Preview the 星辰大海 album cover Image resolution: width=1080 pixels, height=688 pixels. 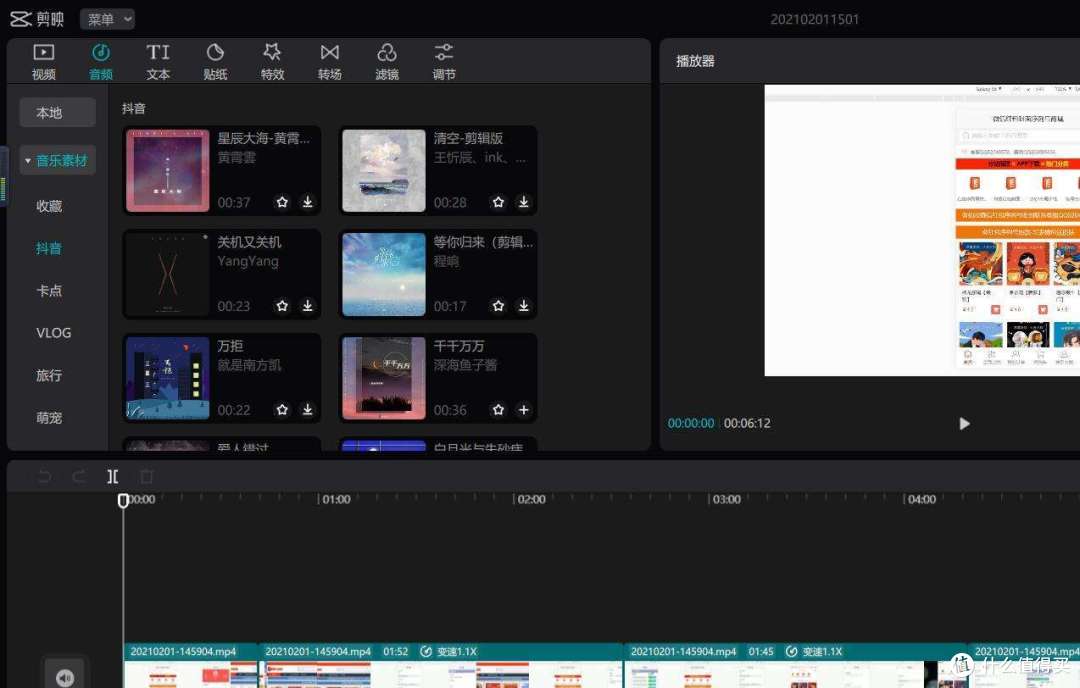167,170
